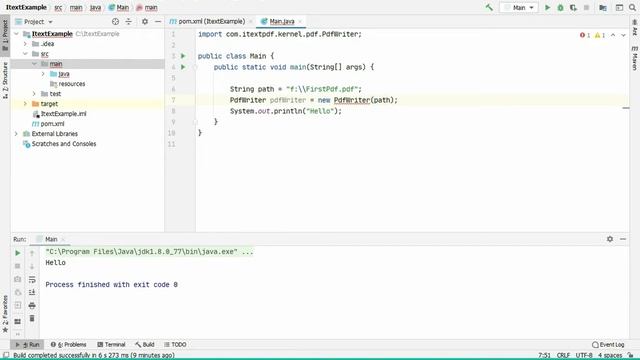Collapse the src folder
The image size is (640, 360).
[x=25, y=54]
